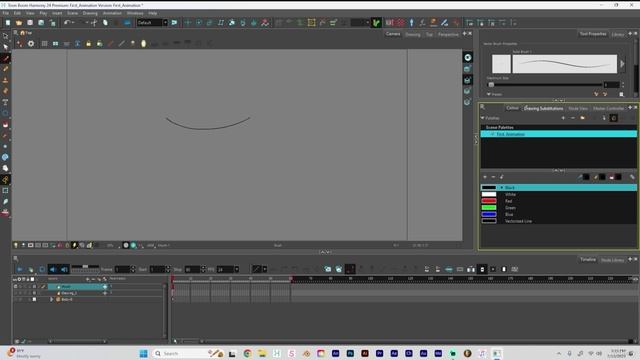
Task: Switch to the Drawing Substitutions tab
Action: [x=543, y=108]
